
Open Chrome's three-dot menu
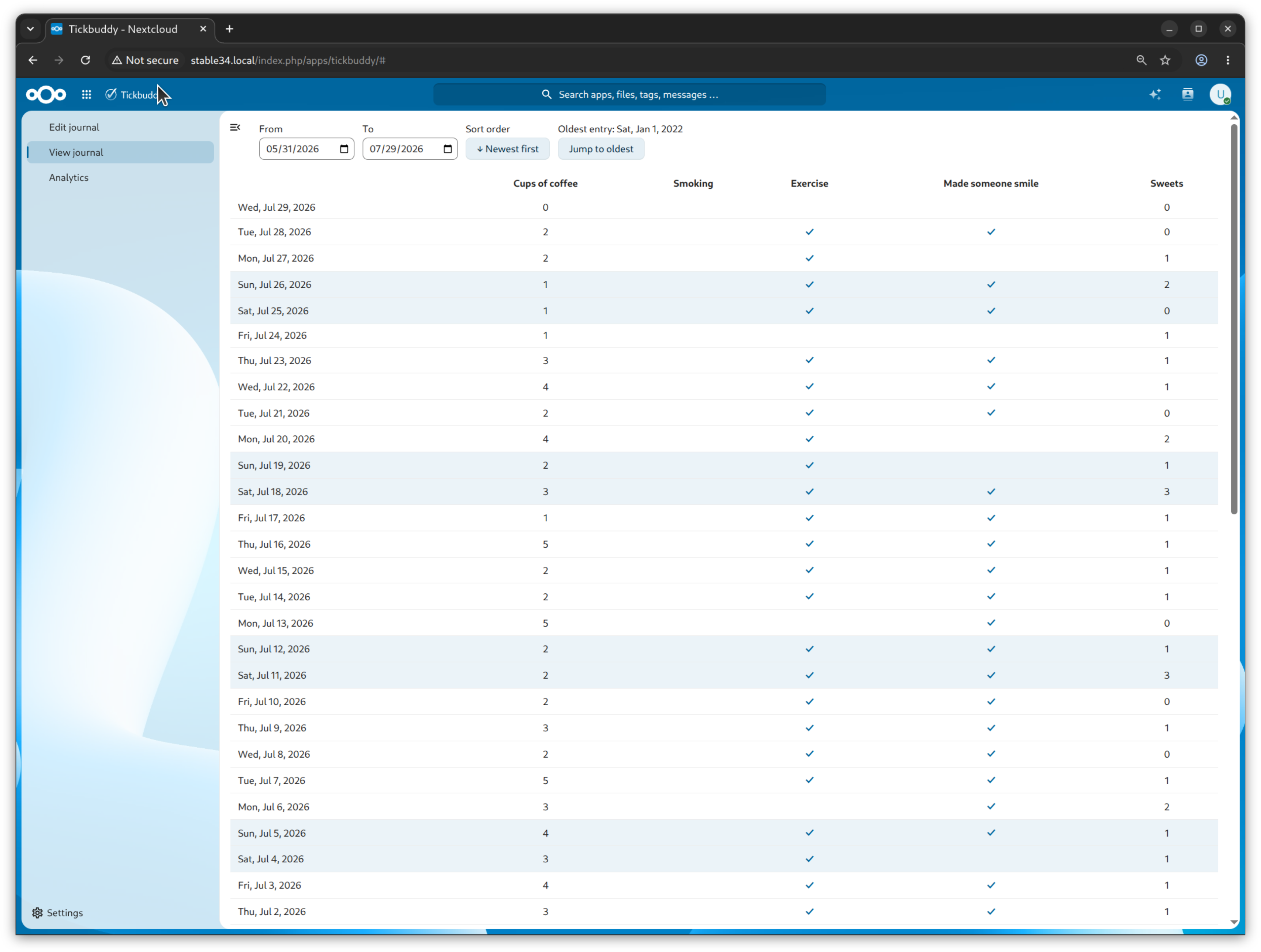(1228, 60)
